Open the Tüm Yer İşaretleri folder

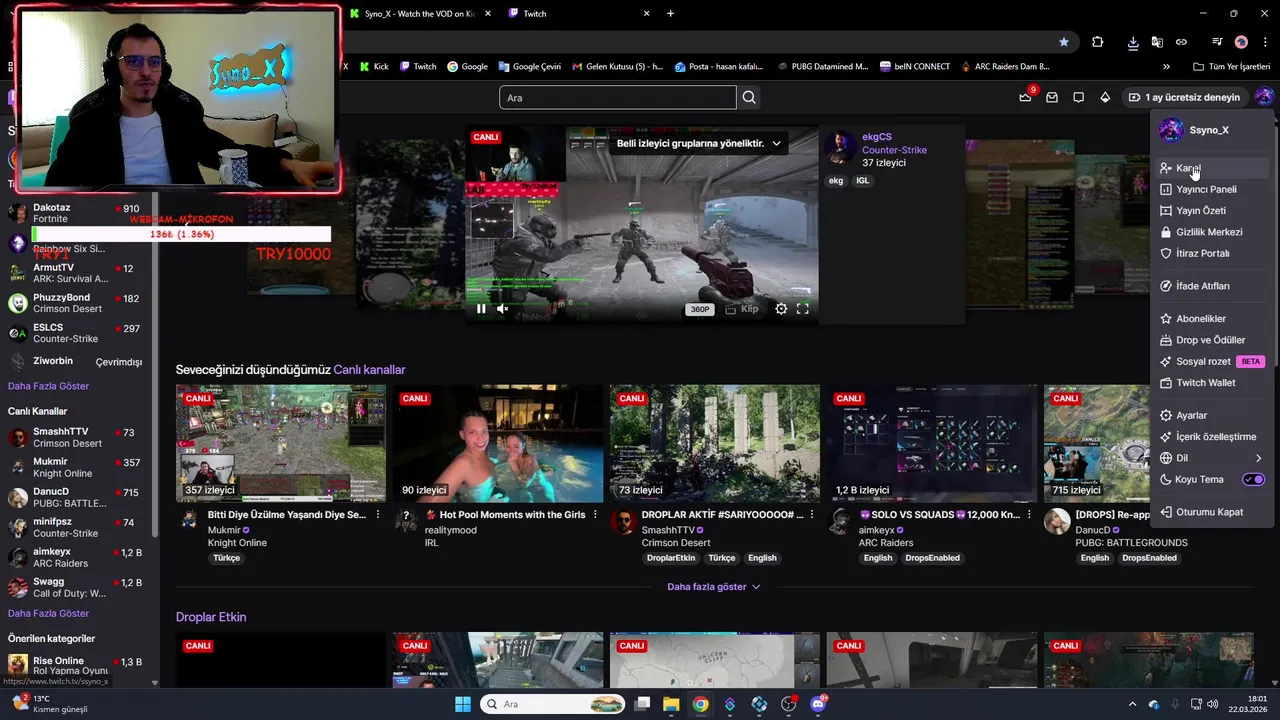pyautogui.click(x=1232, y=67)
